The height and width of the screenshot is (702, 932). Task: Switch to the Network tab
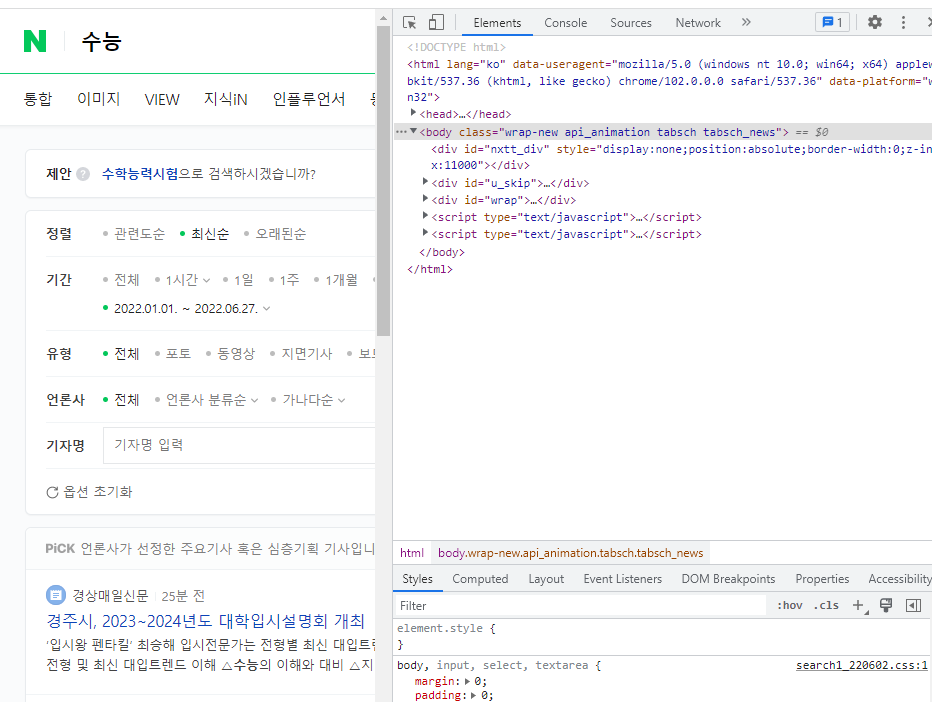click(698, 23)
